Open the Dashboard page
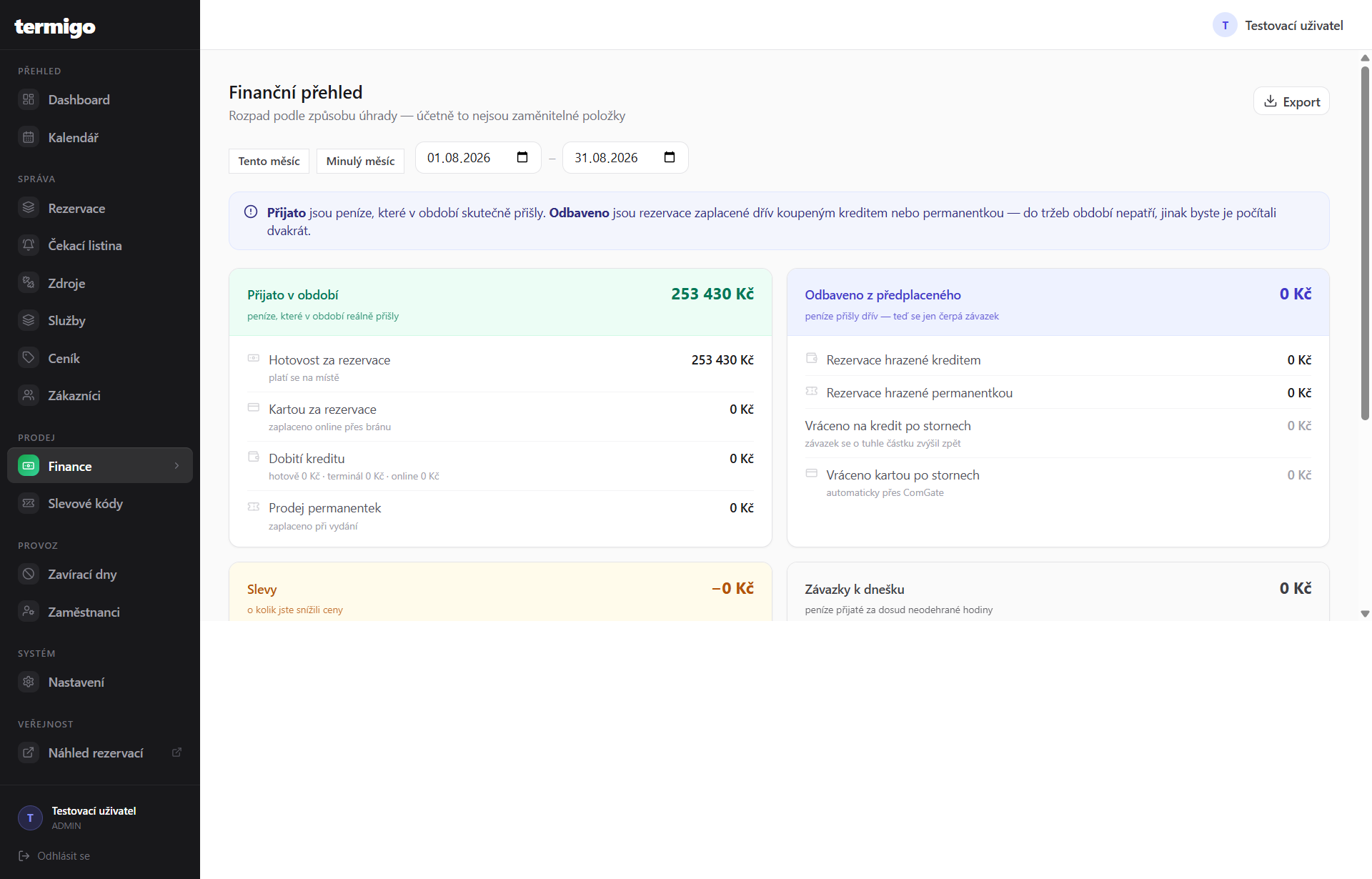The height and width of the screenshot is (879, 1372). point(100,99)
